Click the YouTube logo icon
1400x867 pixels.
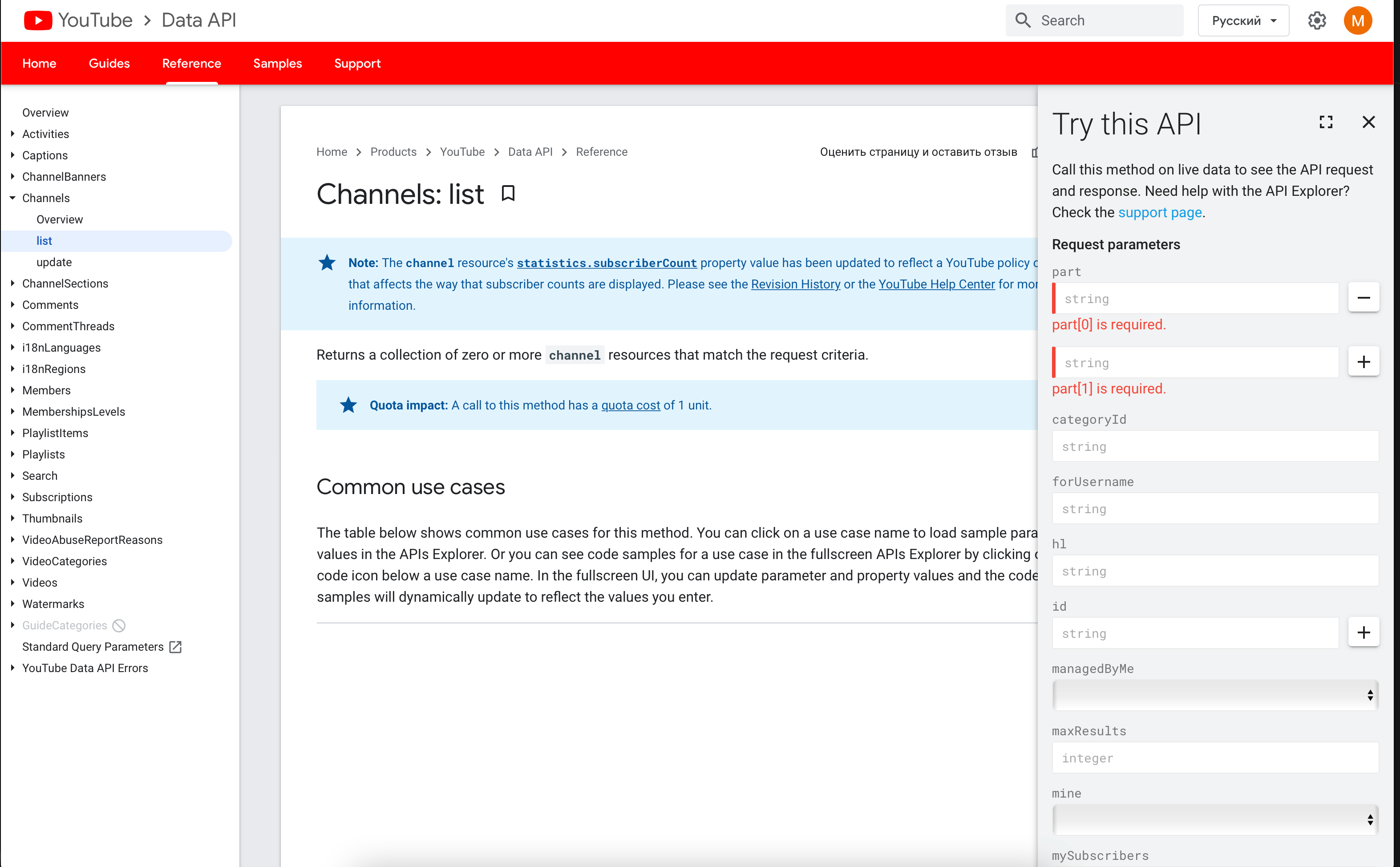point(38,20)
